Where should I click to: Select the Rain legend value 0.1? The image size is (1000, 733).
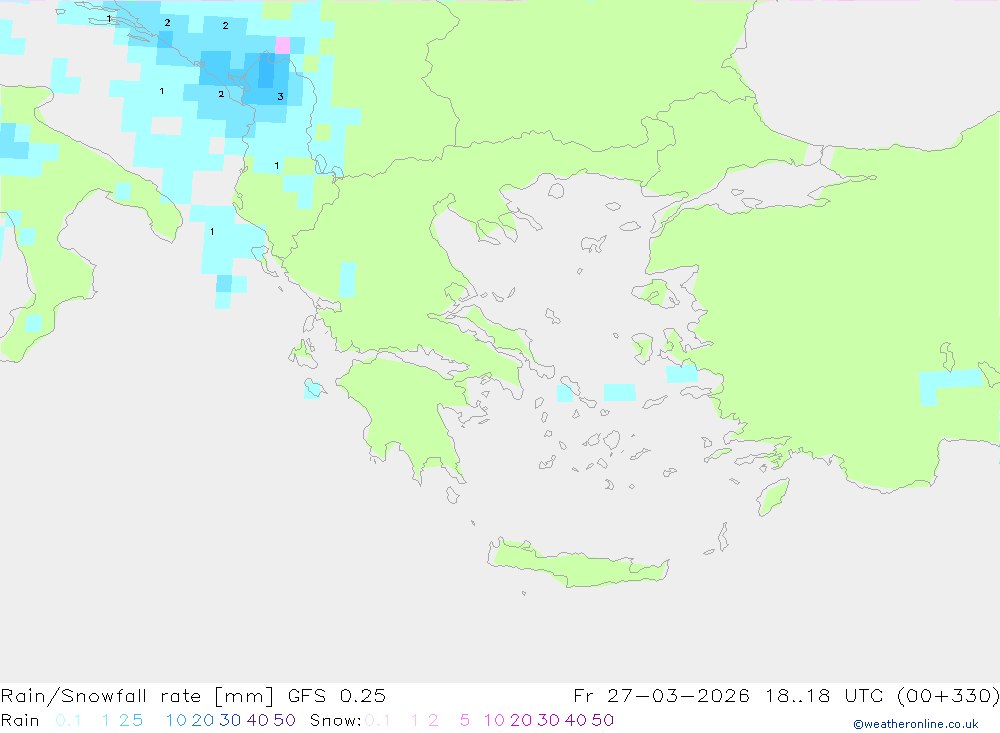coord(68,720)
